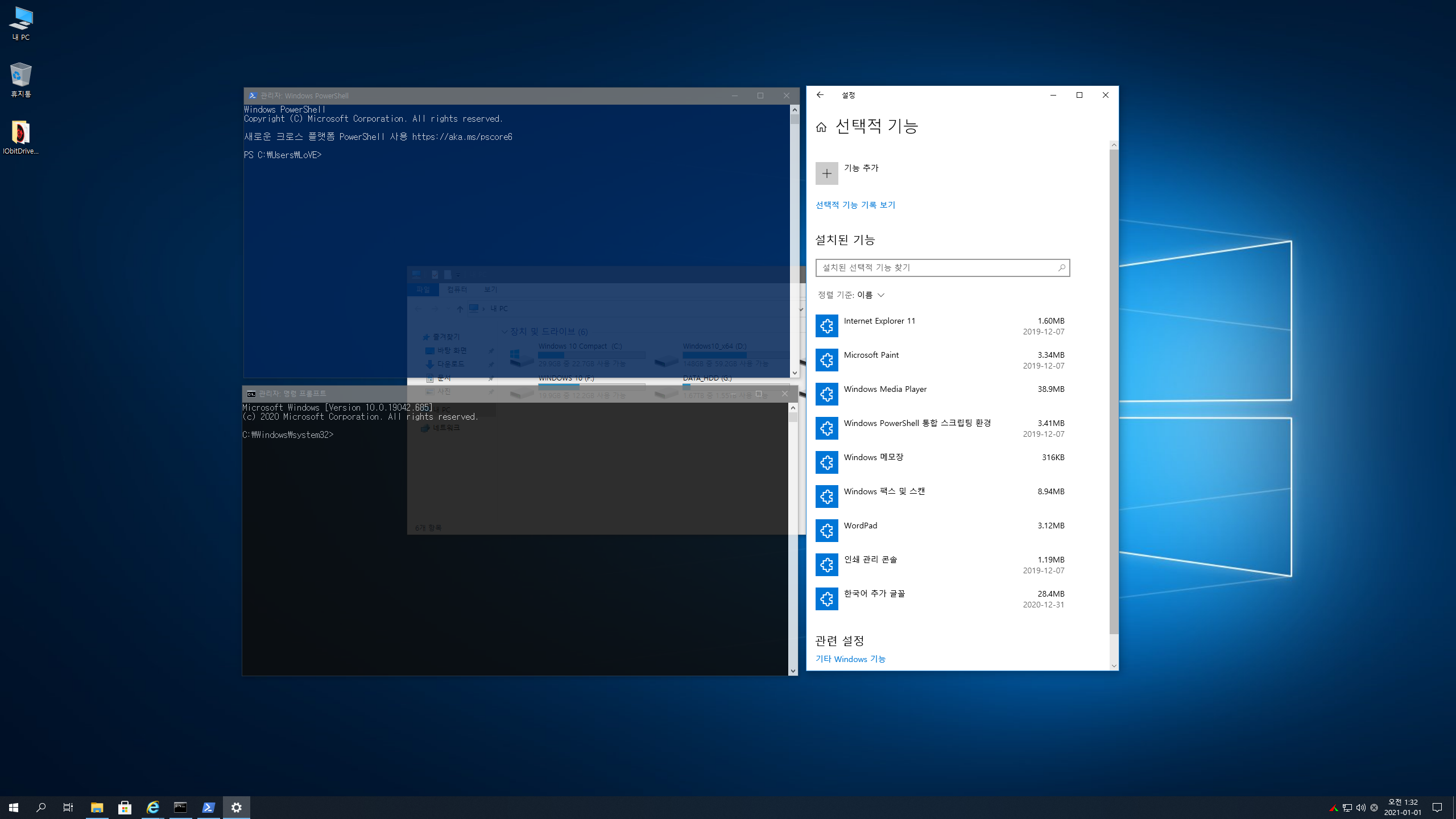
Task: Click the Internet Explorer 11 feature icon
Action: [826, 326]
